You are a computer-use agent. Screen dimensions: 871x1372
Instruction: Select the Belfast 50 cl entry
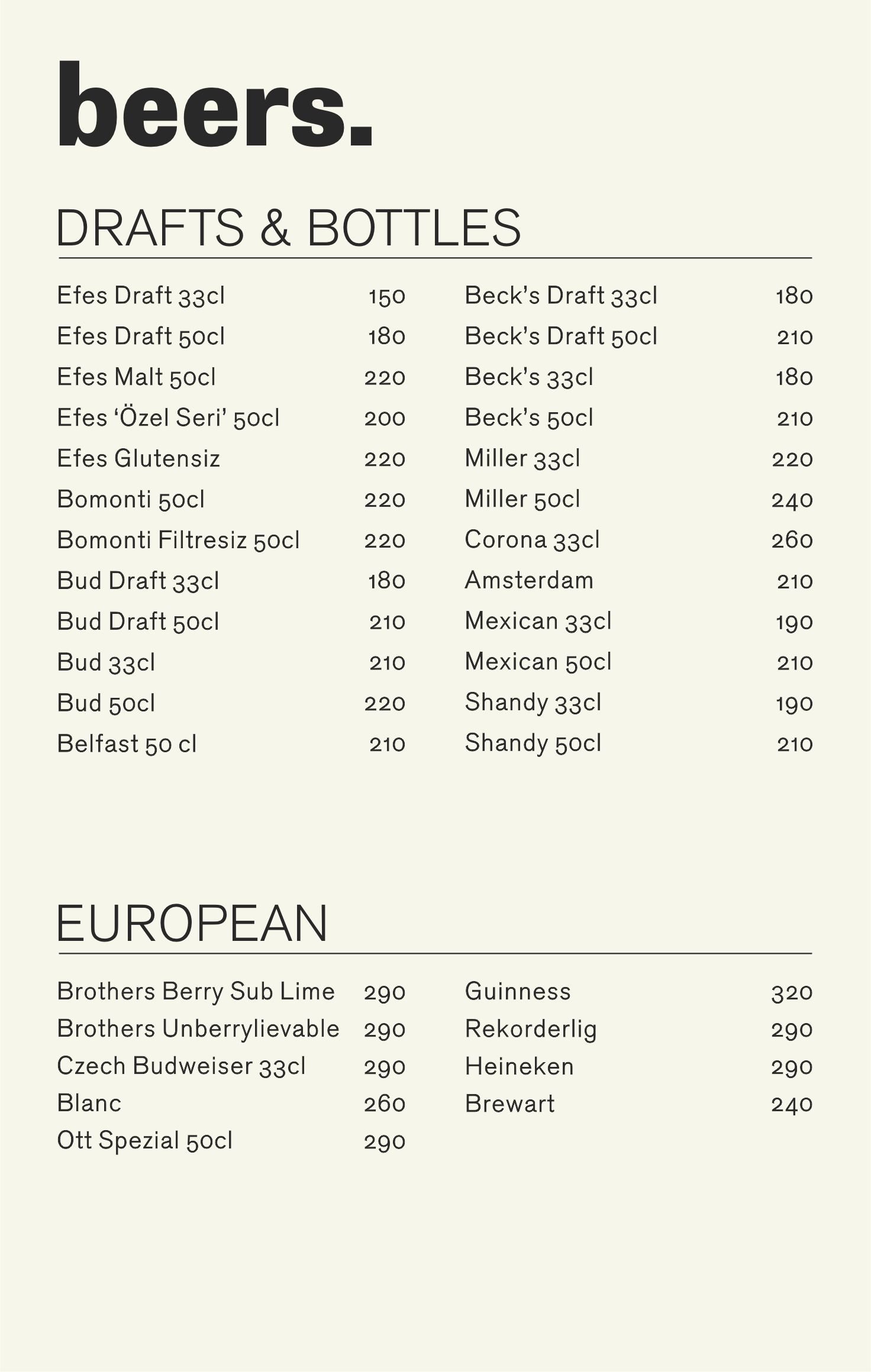coord(127,744)
